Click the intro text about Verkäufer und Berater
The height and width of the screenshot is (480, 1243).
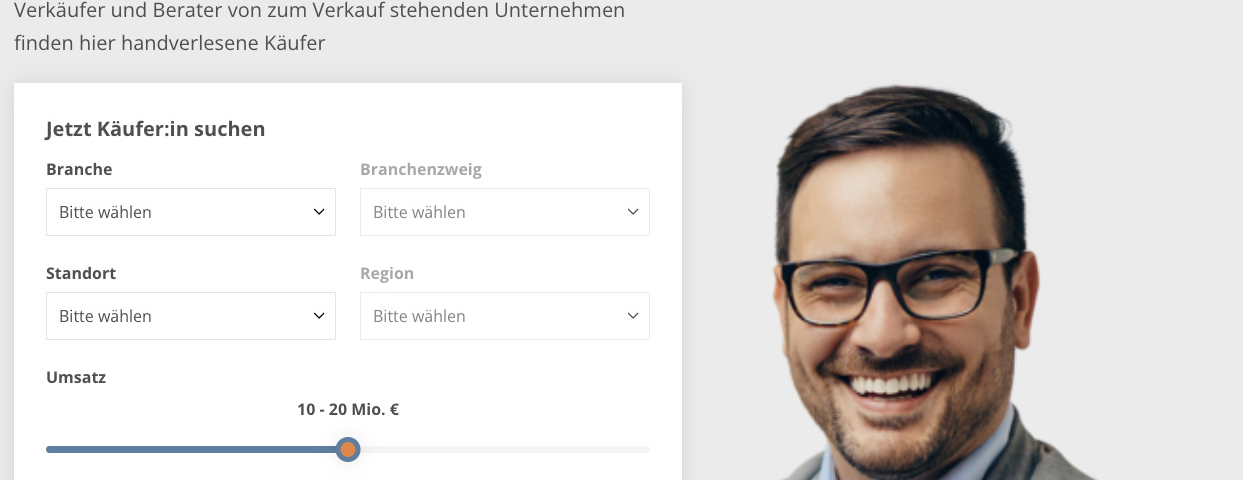[320, 28]
